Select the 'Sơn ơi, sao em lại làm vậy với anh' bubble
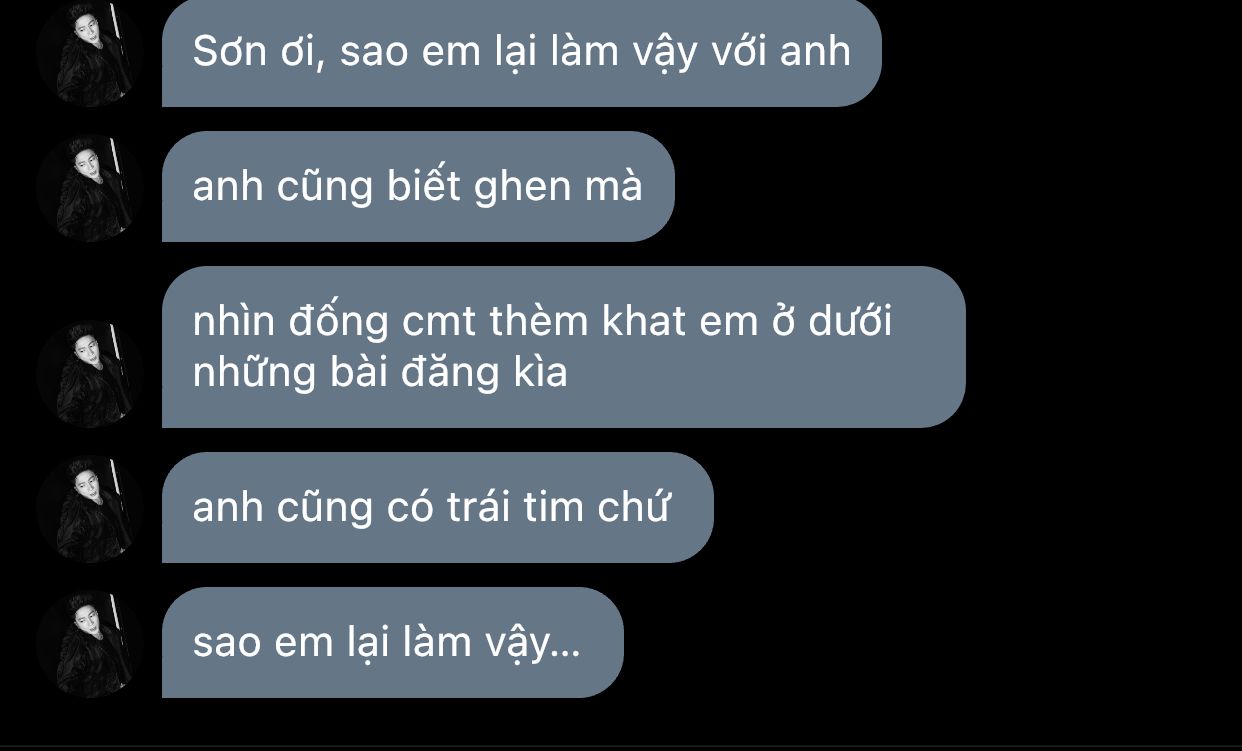 point(521,53)
